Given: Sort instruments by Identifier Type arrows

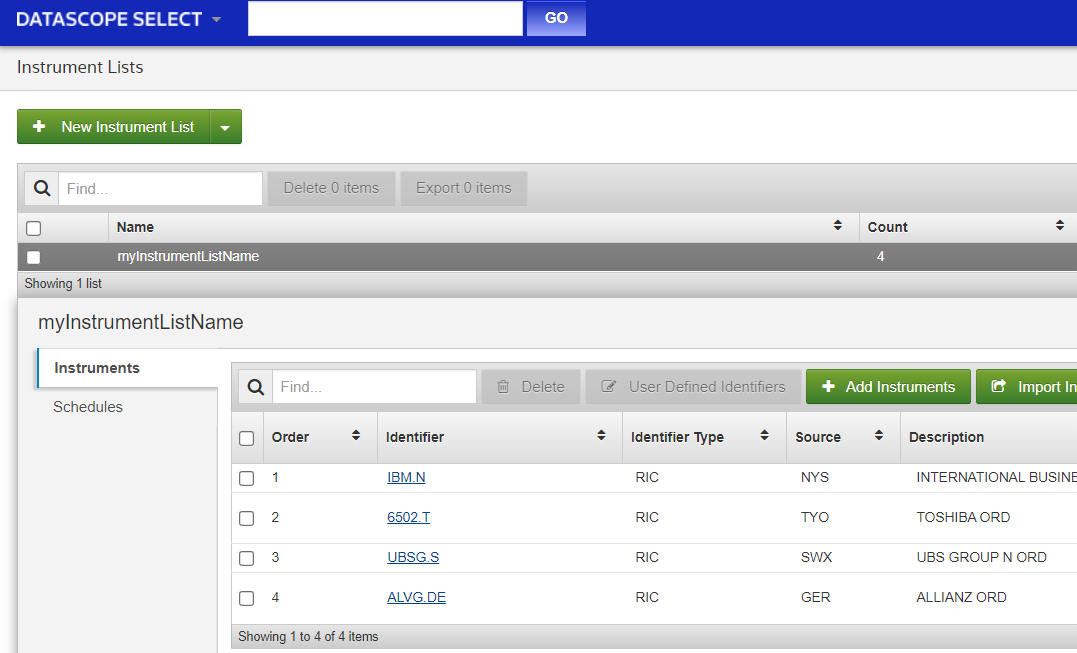Looking at the screenshot, I should click(x=764, y=436).
